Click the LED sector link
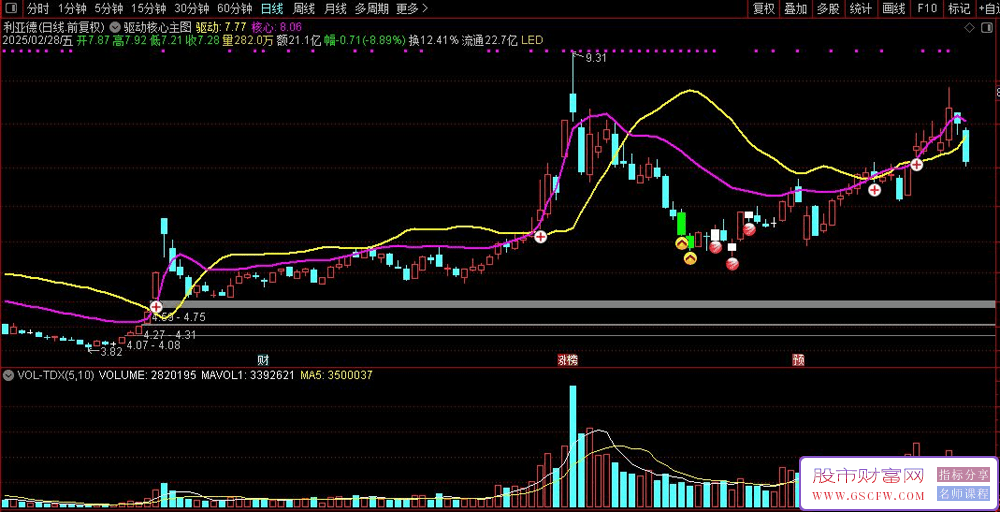Screen dimensions: 1000x512 pos(532,40)
